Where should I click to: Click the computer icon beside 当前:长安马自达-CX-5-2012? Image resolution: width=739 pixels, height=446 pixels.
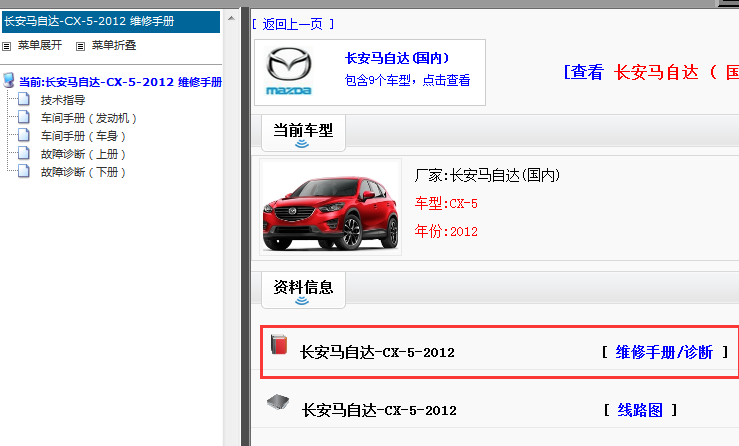click(8, 80)
